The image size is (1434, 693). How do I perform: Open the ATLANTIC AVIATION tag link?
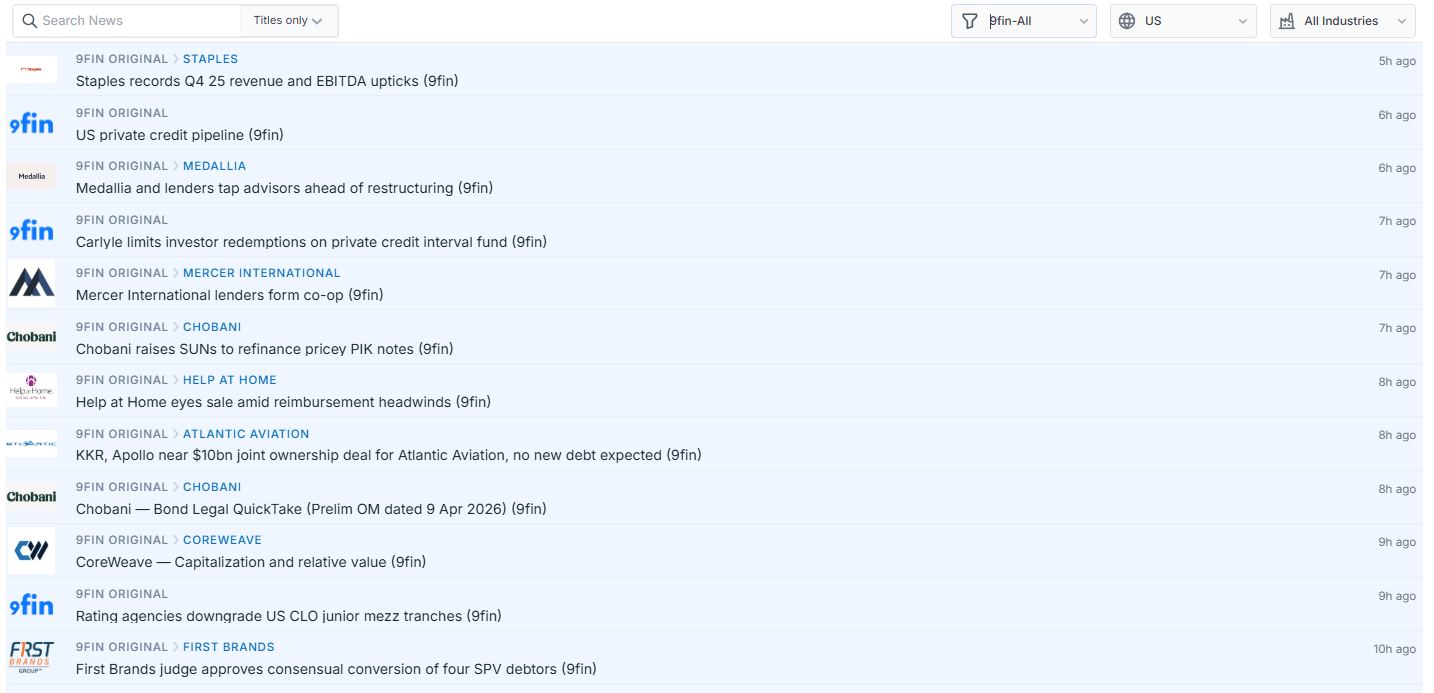[246, 434]
